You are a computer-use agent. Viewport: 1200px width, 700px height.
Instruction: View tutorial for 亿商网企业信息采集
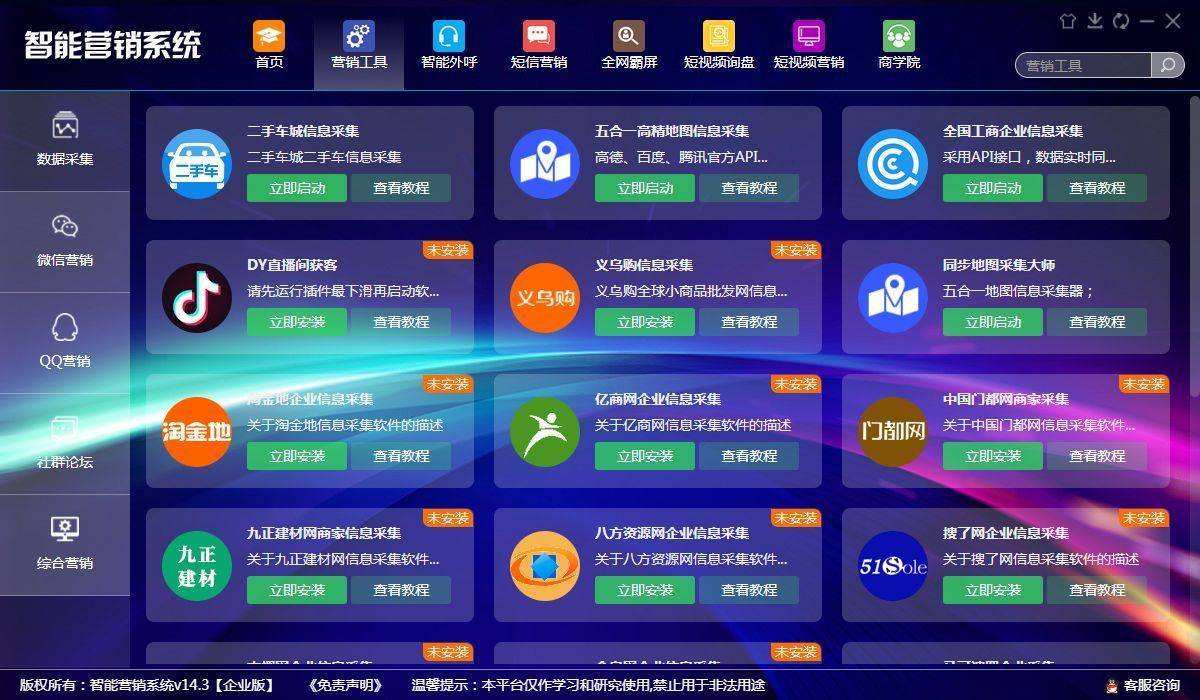(x=749, y=456)
